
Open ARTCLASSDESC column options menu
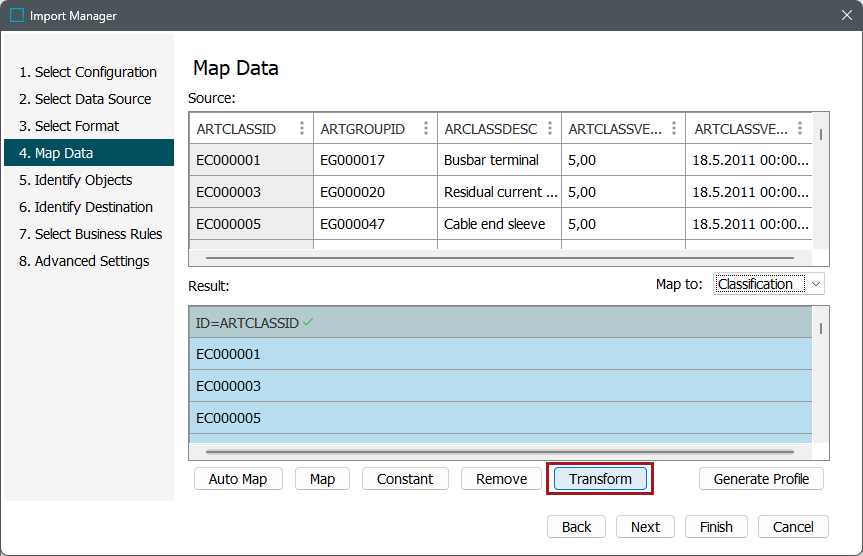click(x=550, y=129)
